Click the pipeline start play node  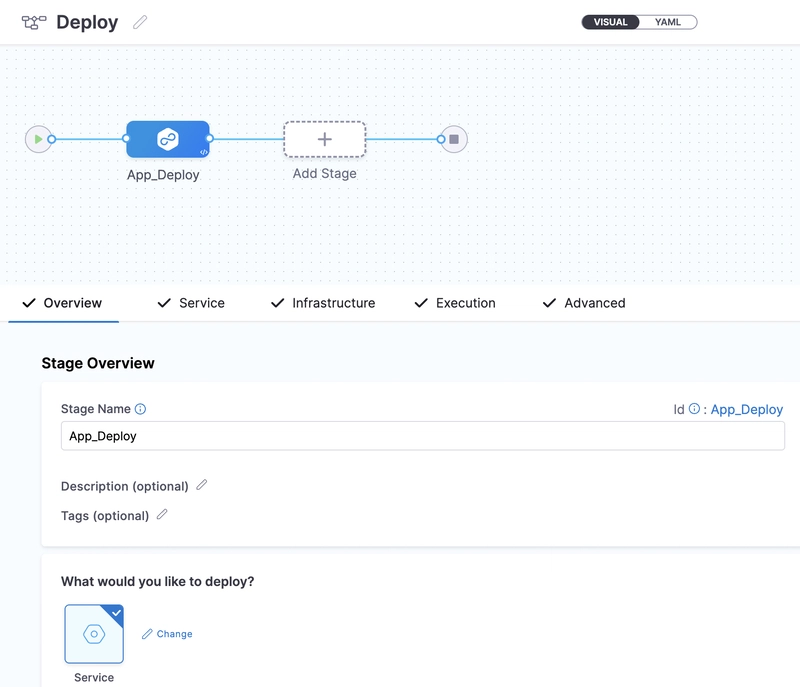tap(38, 139)
